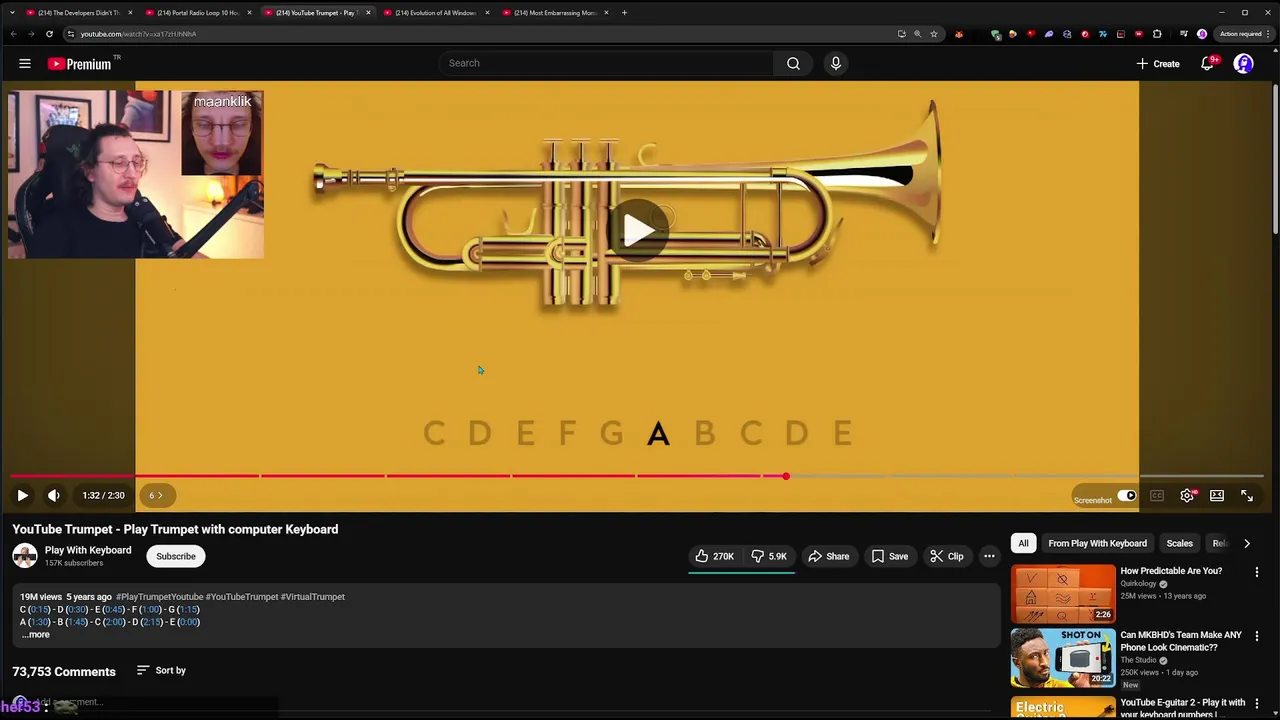Viewport: 1280px width, 720px height.
Task: Jump to timestamp 2:15 for note D
Action: coord(151,622)
